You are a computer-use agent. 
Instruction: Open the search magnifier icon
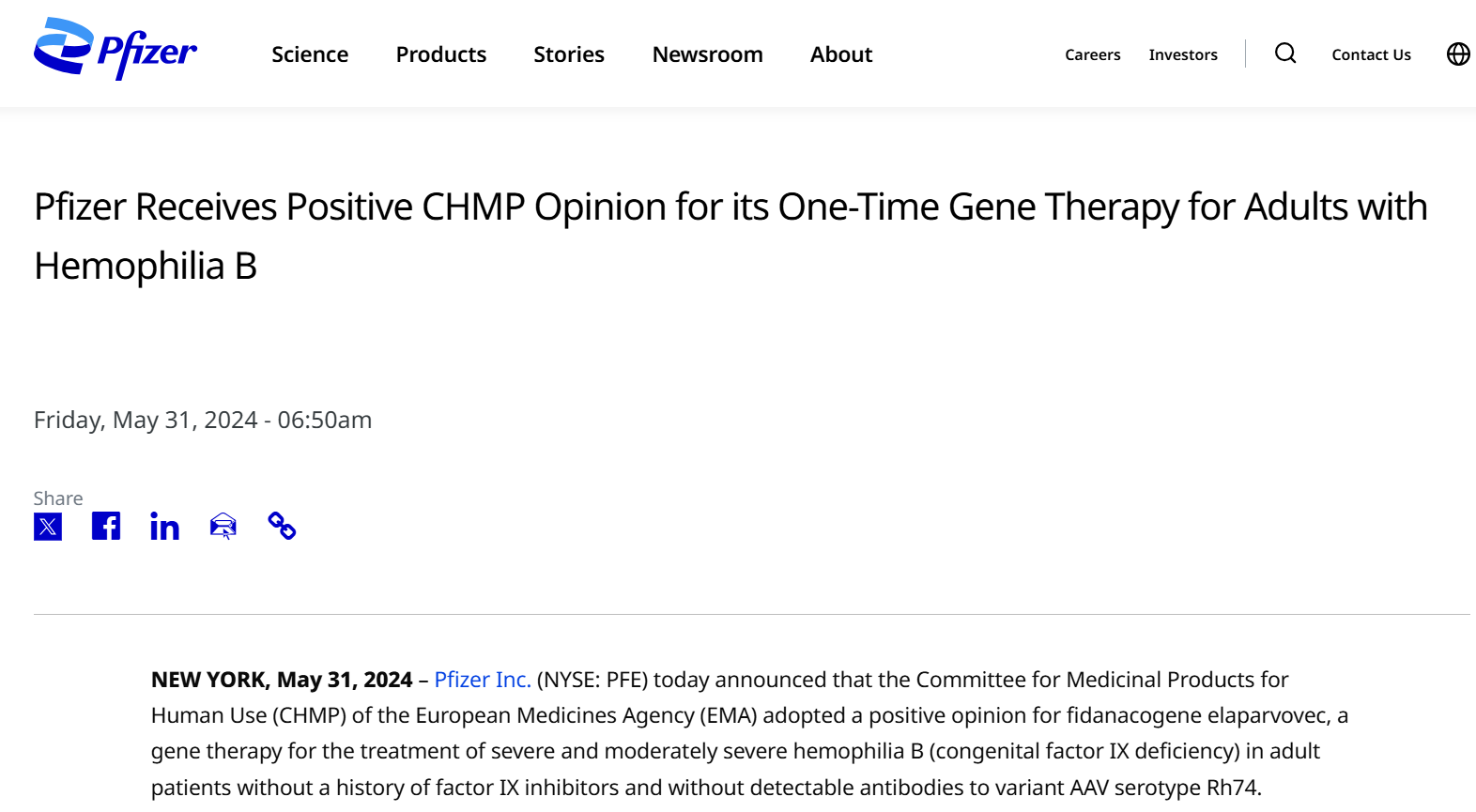point(1285,54)
